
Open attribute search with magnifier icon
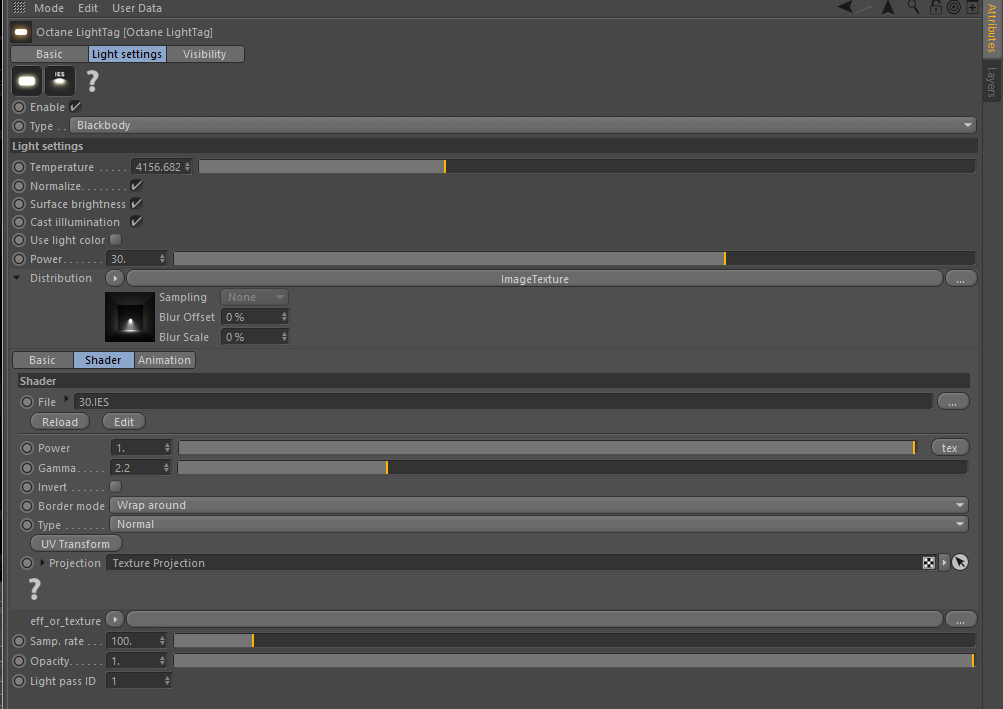[x=913, y=7]
